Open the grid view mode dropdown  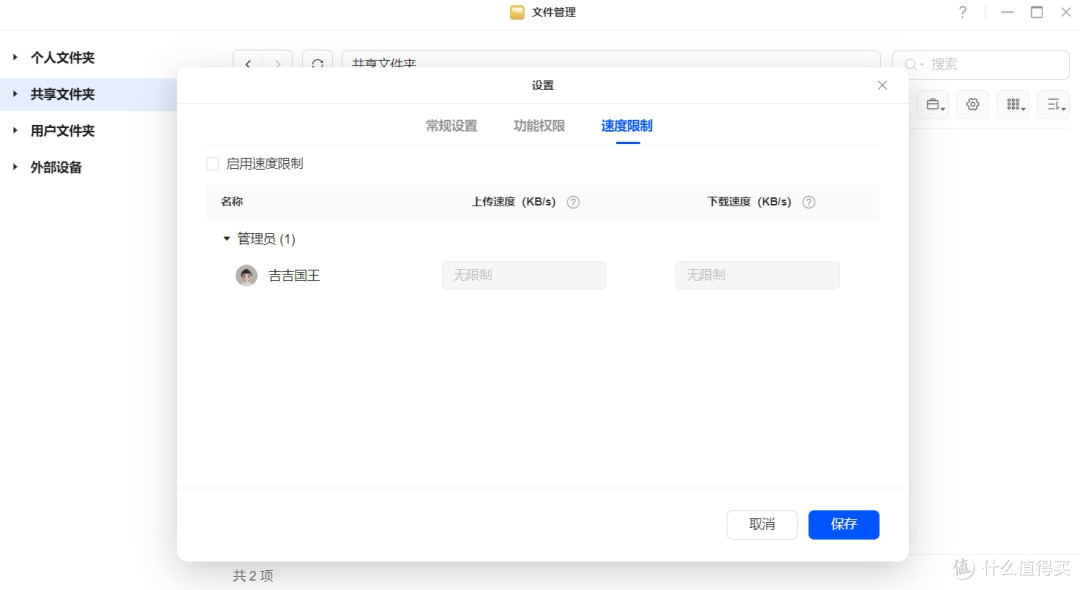pyautogui.click(x=1014, y=105)
